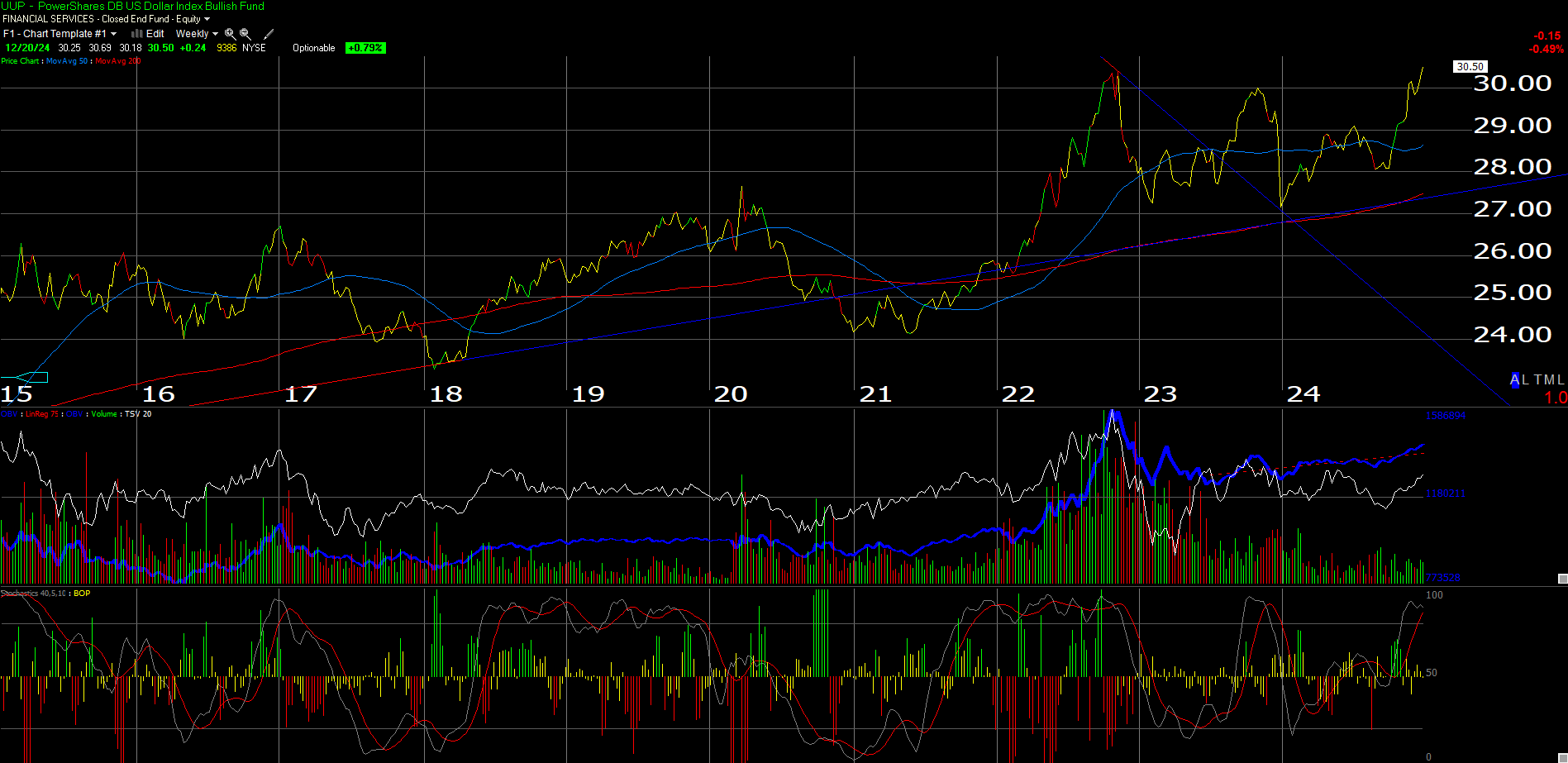The width and height of the screenshot is (1568, 763).
Task: Click the 12/20/24 date value
Action: (x=27, y=48)
